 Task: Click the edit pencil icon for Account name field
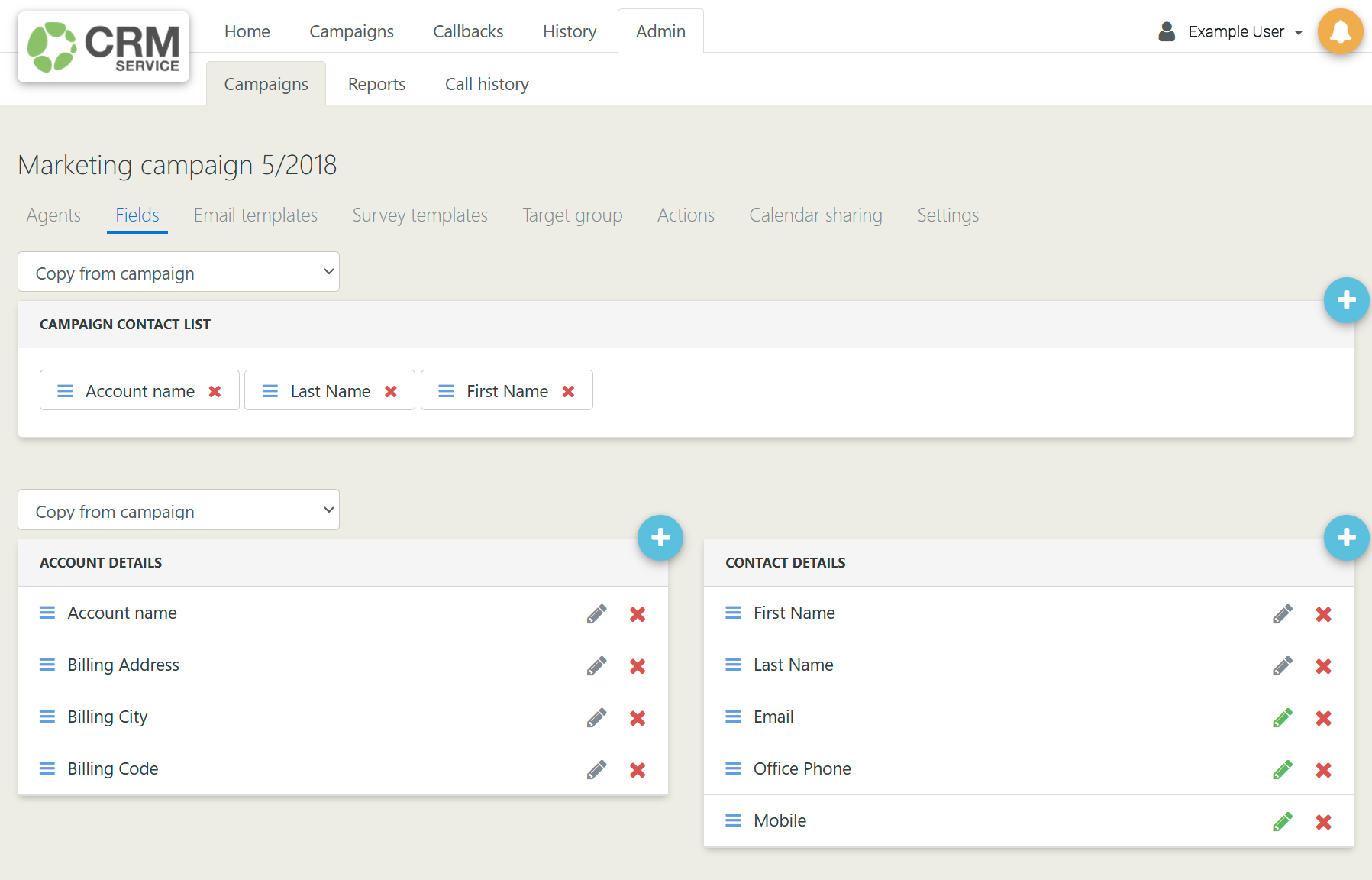point(598,613)
